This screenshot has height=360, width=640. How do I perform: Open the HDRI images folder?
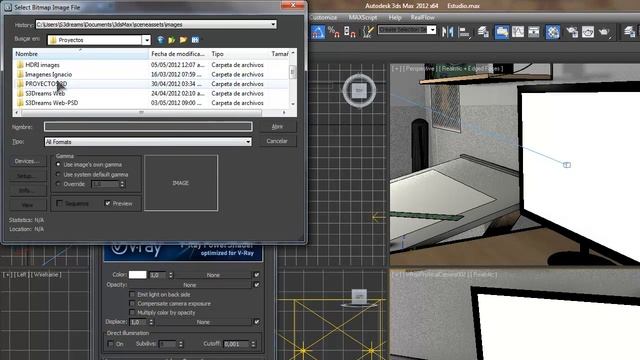(42, 65)
